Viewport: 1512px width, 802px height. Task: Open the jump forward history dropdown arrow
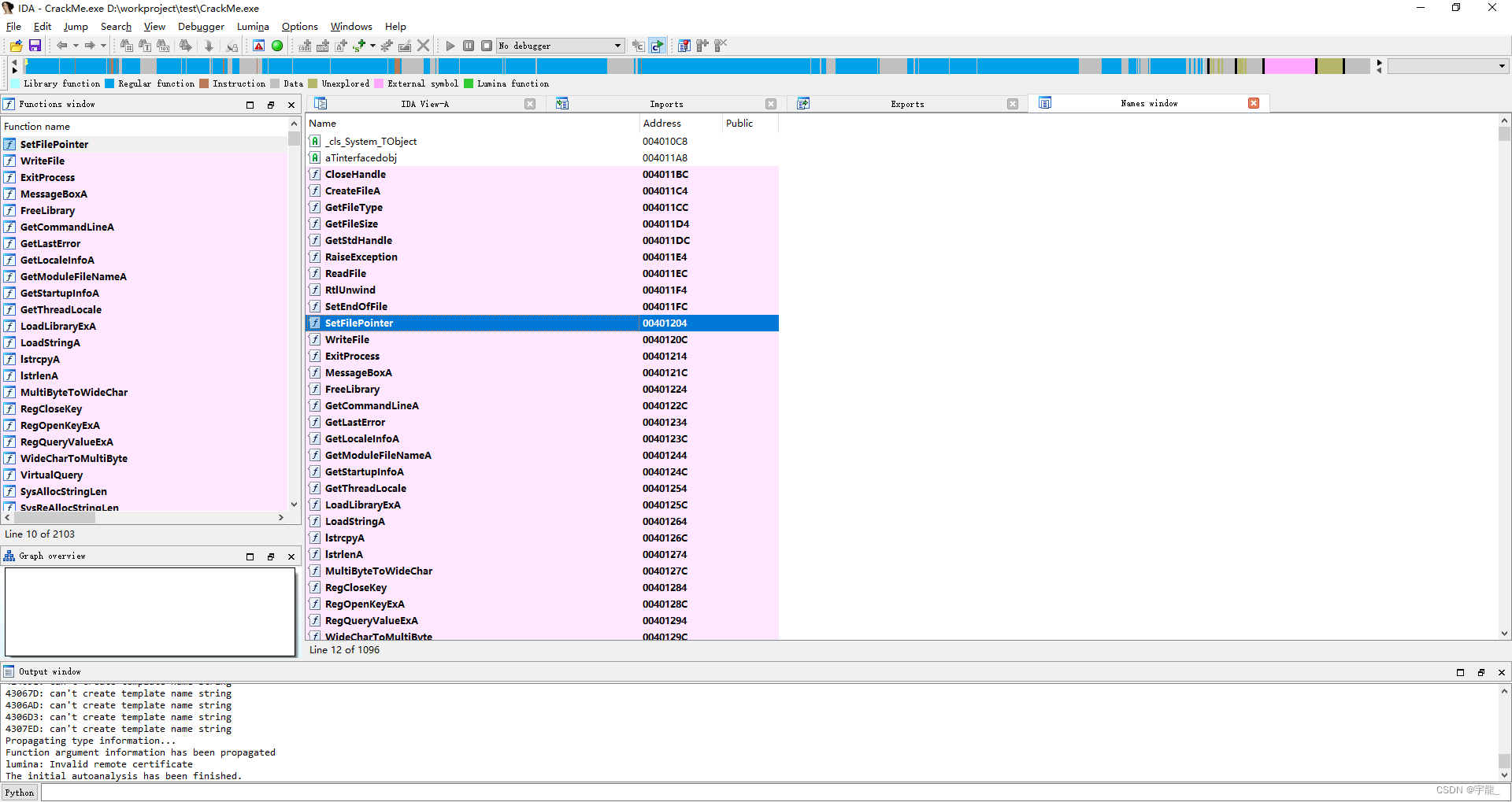pos(103,46)
